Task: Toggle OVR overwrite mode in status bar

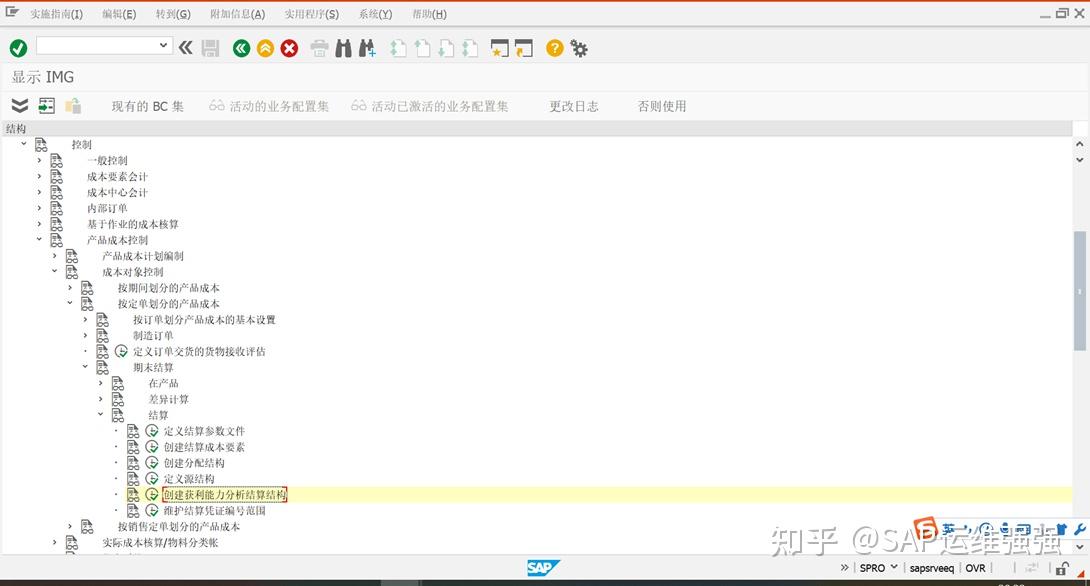Action: point(975,567)
